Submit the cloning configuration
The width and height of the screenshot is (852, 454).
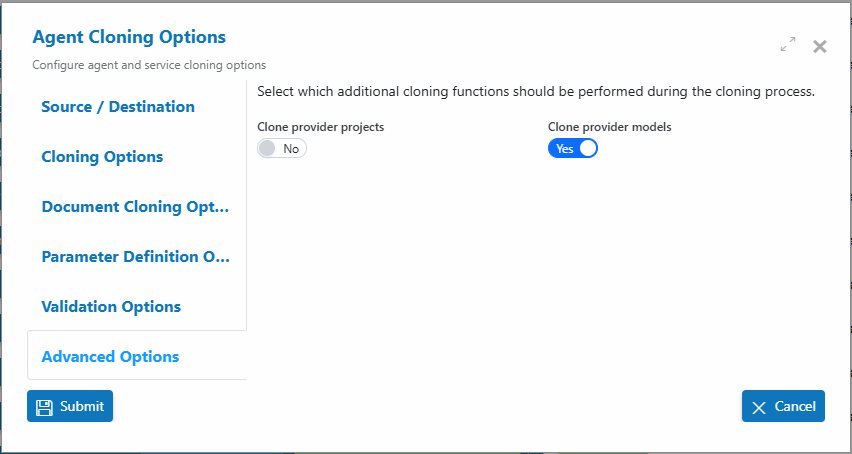pyautogui.click(x=70, y=406)
